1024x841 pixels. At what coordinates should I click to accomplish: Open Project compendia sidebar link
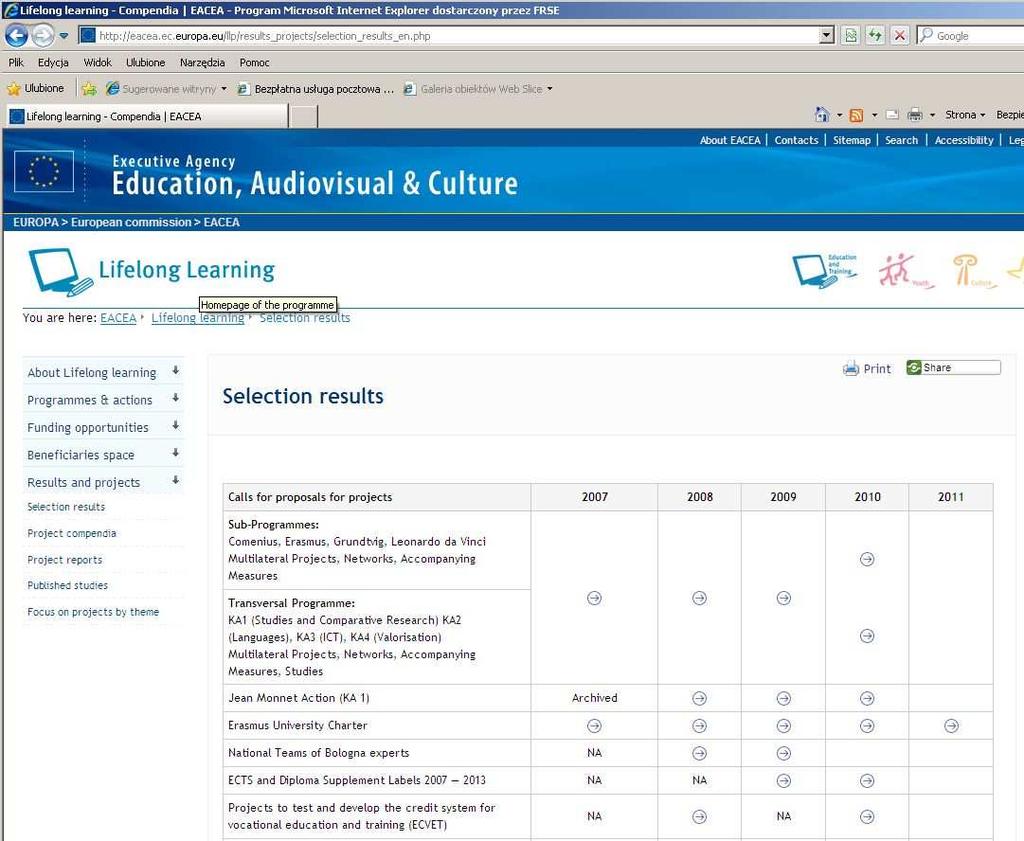coord(72,533)
